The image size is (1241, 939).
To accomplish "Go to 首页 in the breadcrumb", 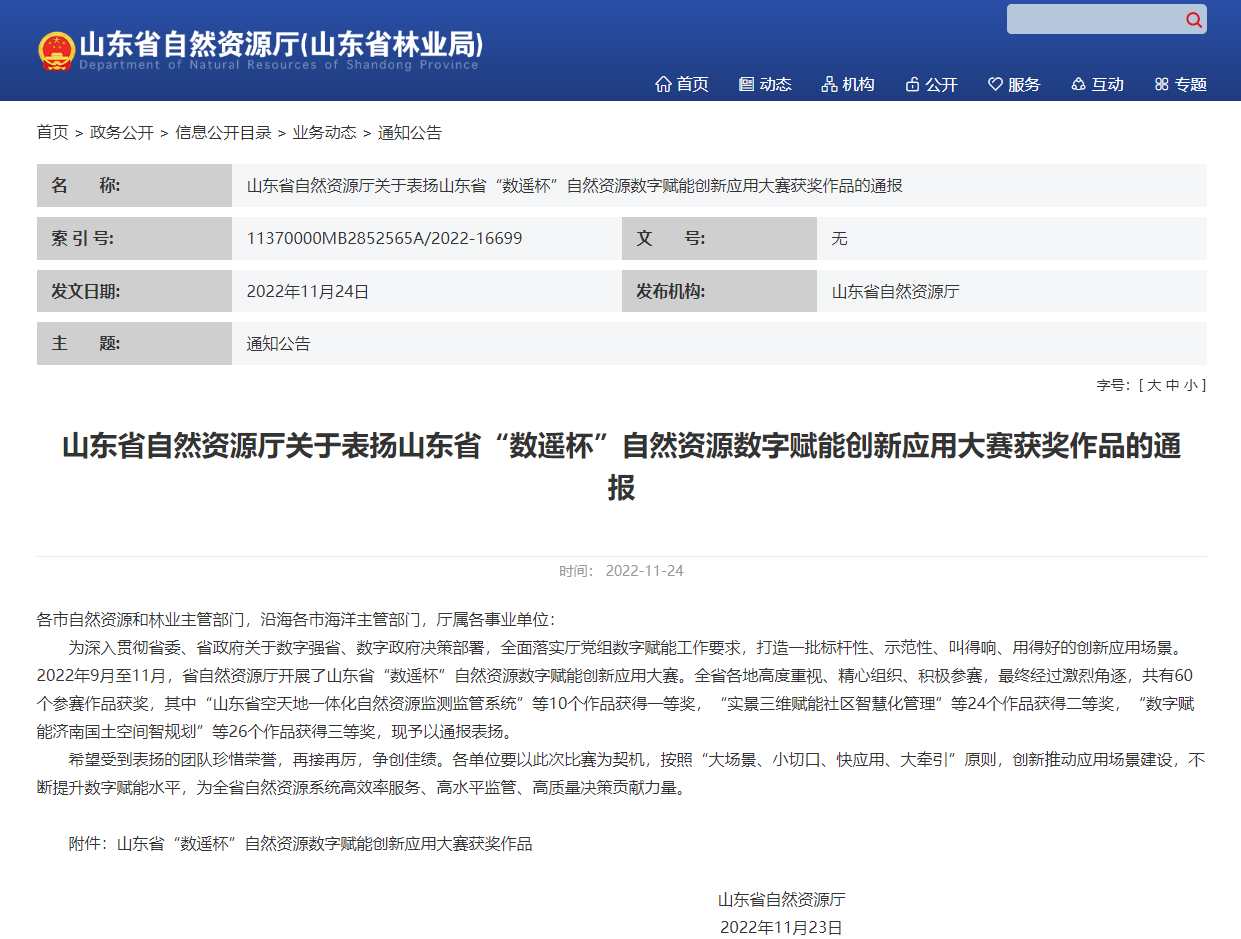I will [x=53, y=132].
